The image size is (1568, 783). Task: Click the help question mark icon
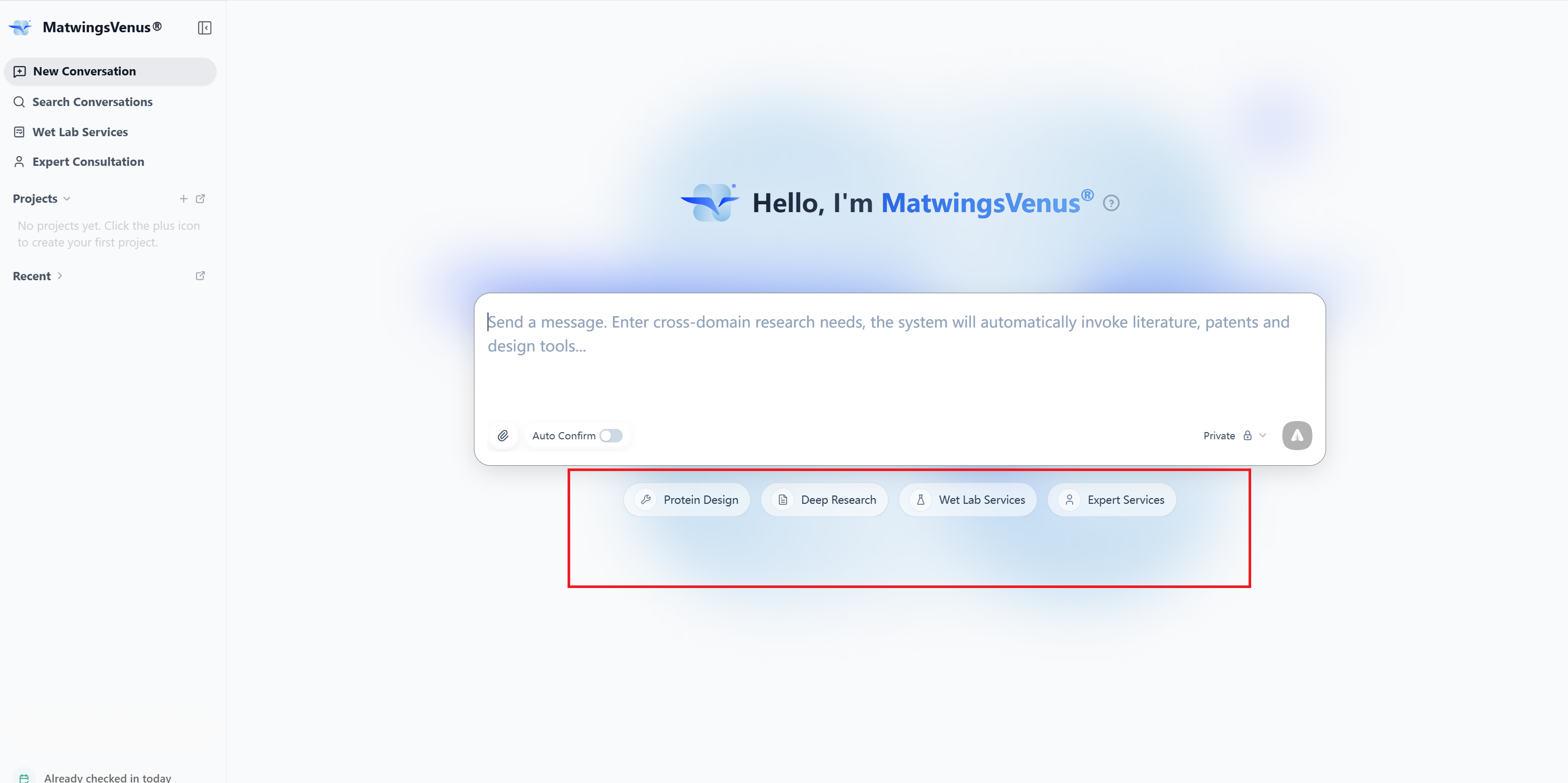point(1111,203)
